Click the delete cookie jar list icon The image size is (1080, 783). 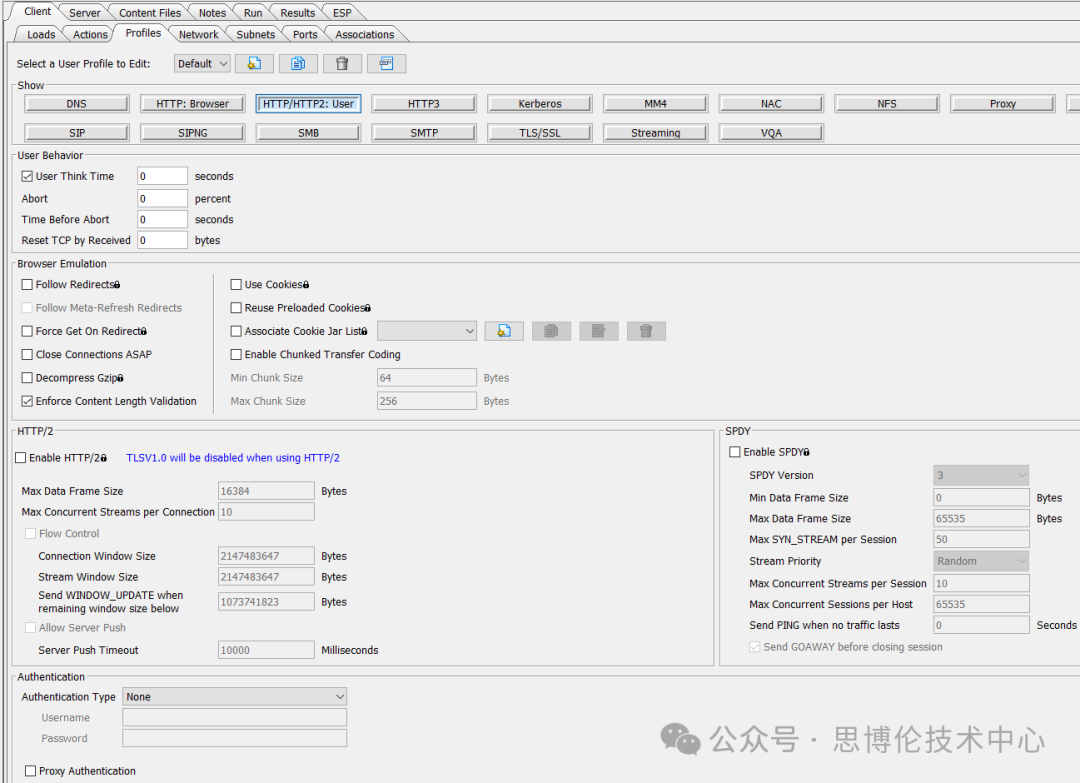coord(646,331)
